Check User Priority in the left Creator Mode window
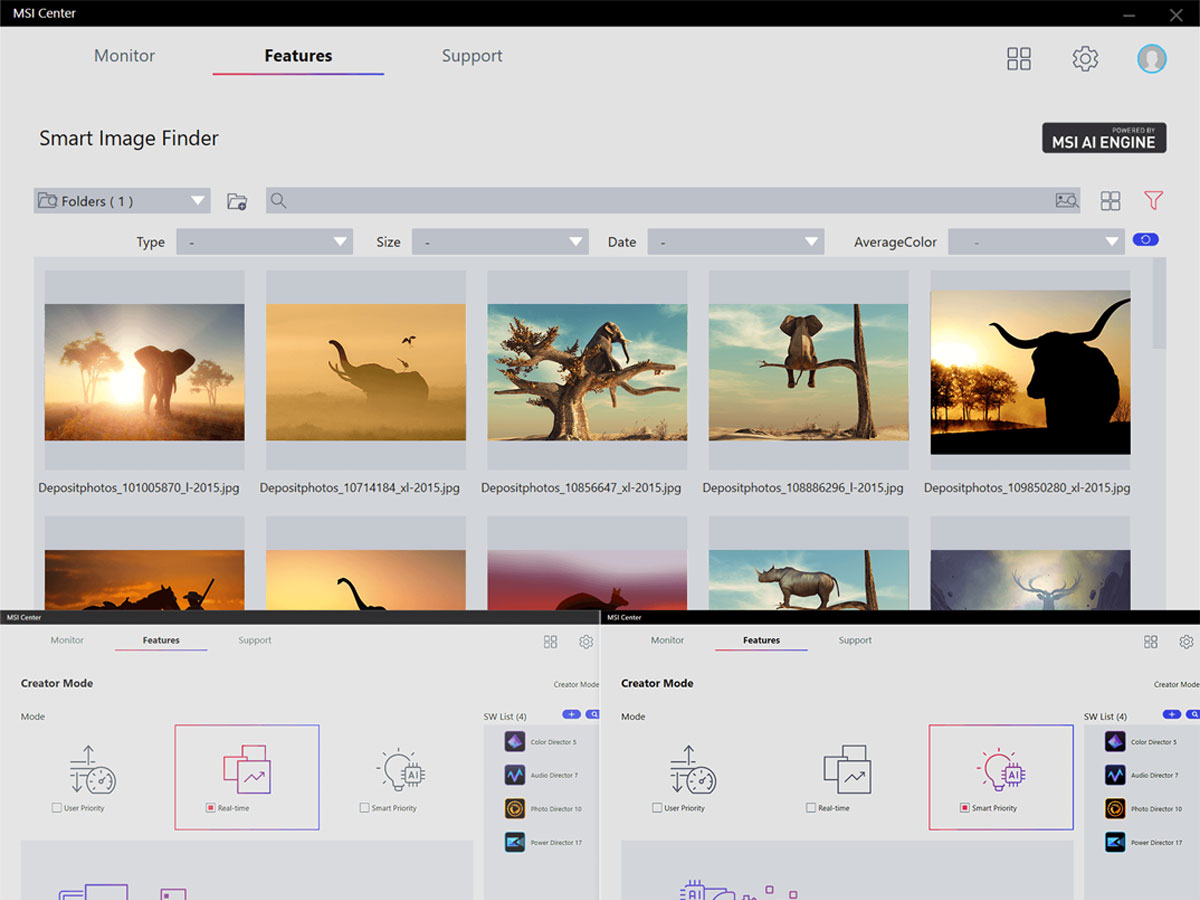 pos(57,808)
